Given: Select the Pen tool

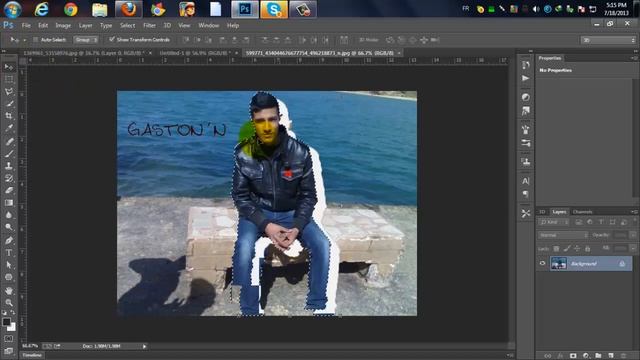Looking at the screenshot, I should coord(9,240).
